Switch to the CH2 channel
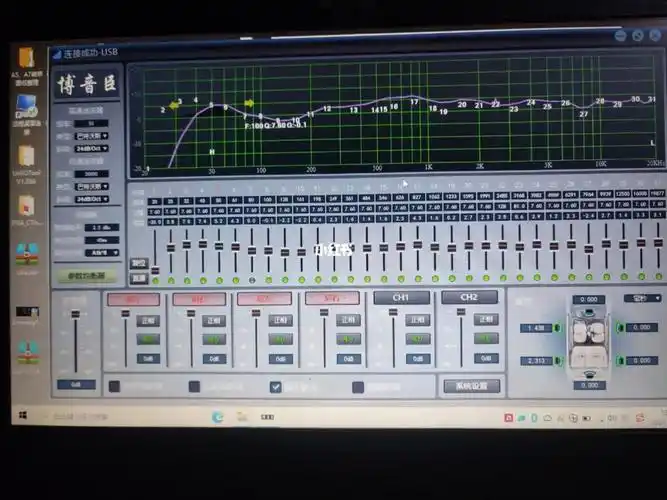This screenshot has width=667, height=500. pos(469,298)
